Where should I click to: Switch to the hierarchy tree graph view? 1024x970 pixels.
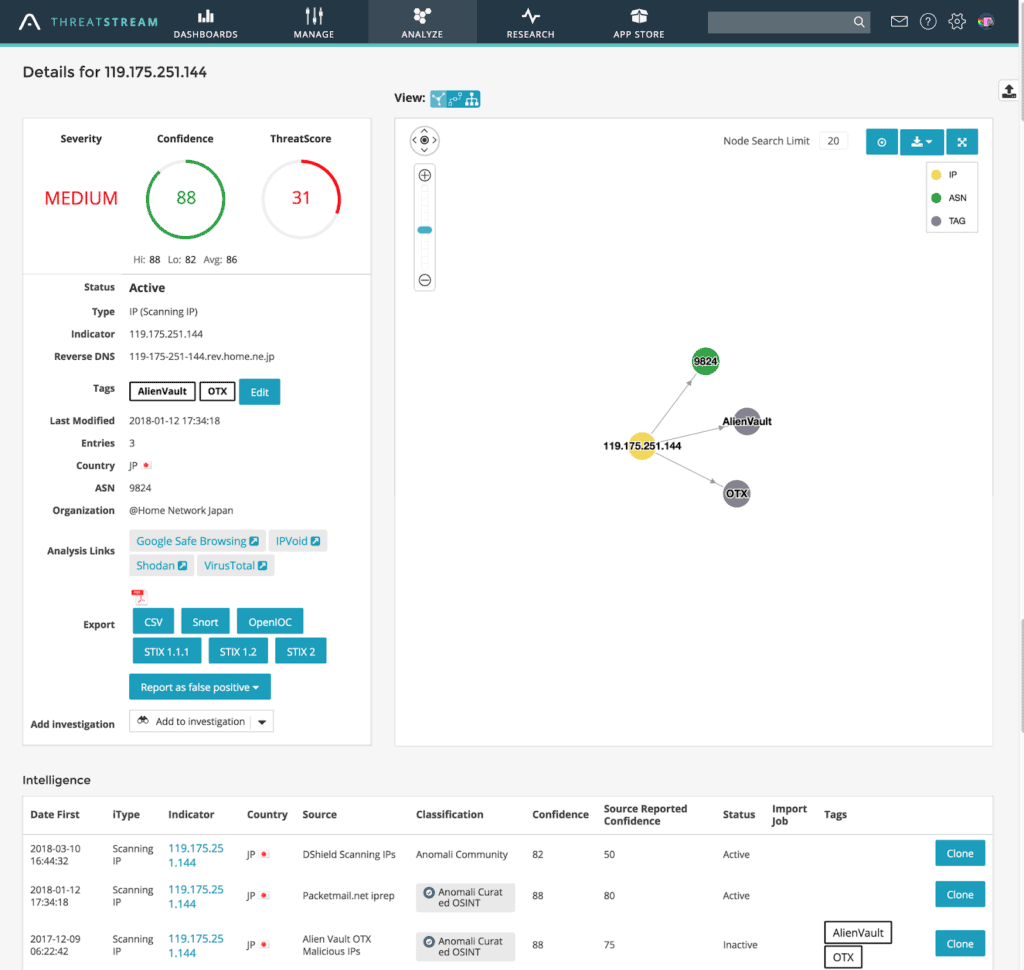(x=472, y=99)
